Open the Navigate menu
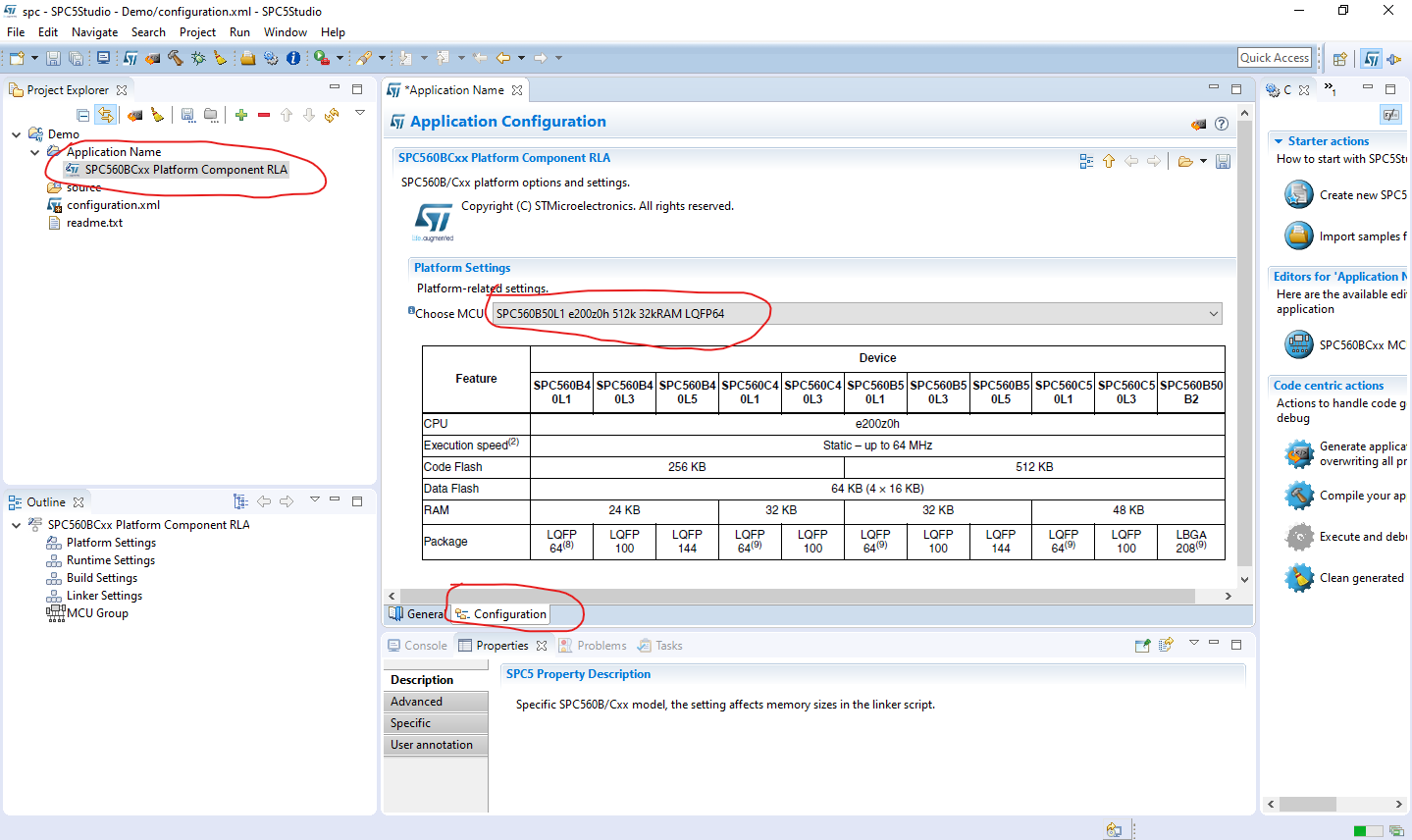Screen dimensions: 1412x840 tap(94, 31)
